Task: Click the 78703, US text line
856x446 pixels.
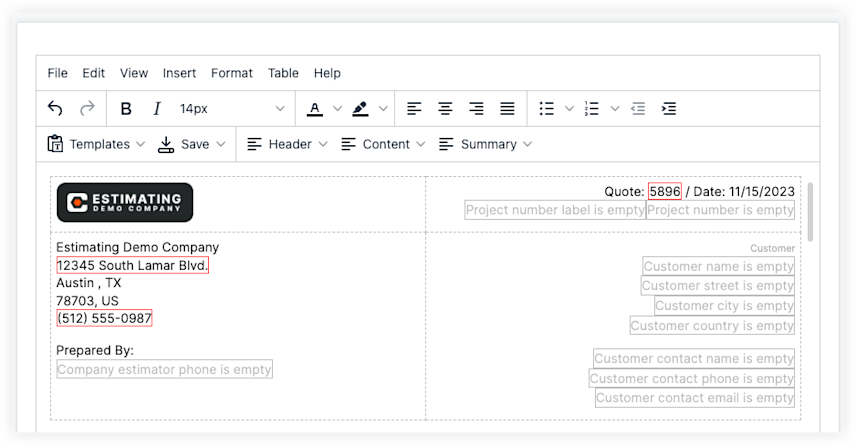Action: pos(87,301)
